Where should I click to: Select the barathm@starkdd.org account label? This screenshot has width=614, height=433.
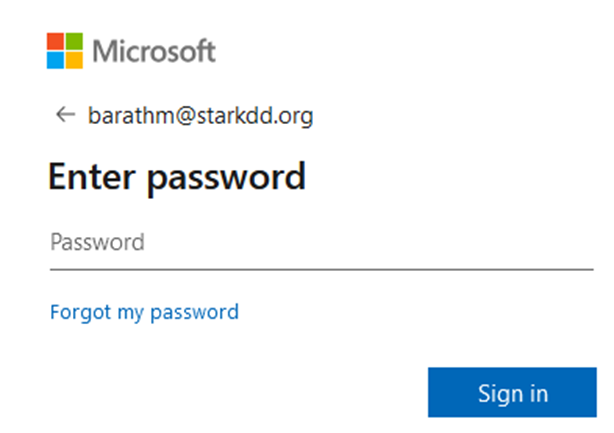(200, 115)
